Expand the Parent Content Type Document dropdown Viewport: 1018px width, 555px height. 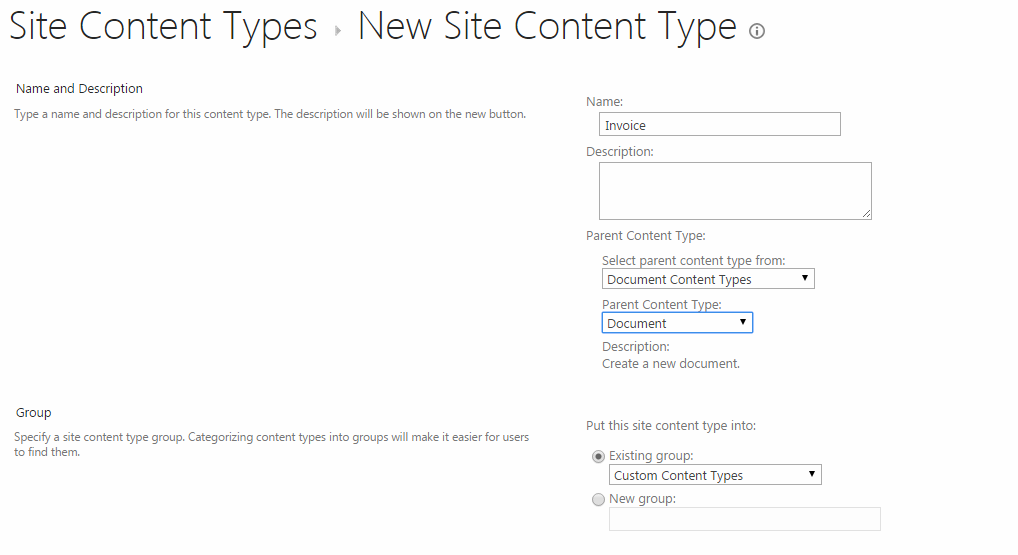(x=677, y=323)
